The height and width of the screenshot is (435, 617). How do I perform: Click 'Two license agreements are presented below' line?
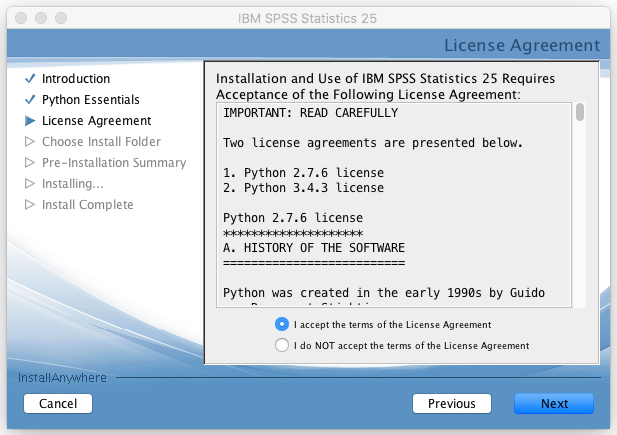tap(373, 143)
